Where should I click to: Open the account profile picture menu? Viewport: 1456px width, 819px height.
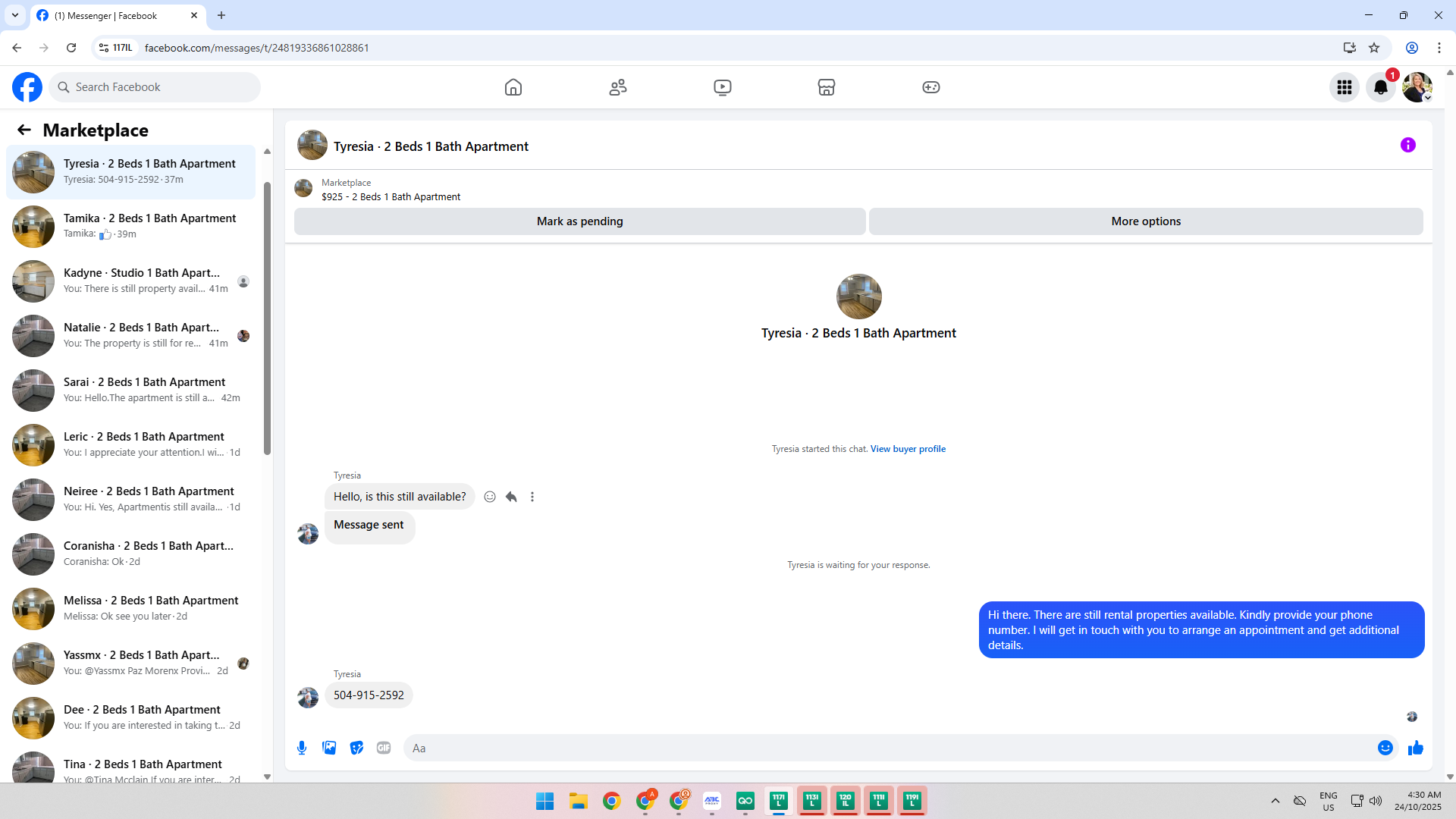point(1417,87)
